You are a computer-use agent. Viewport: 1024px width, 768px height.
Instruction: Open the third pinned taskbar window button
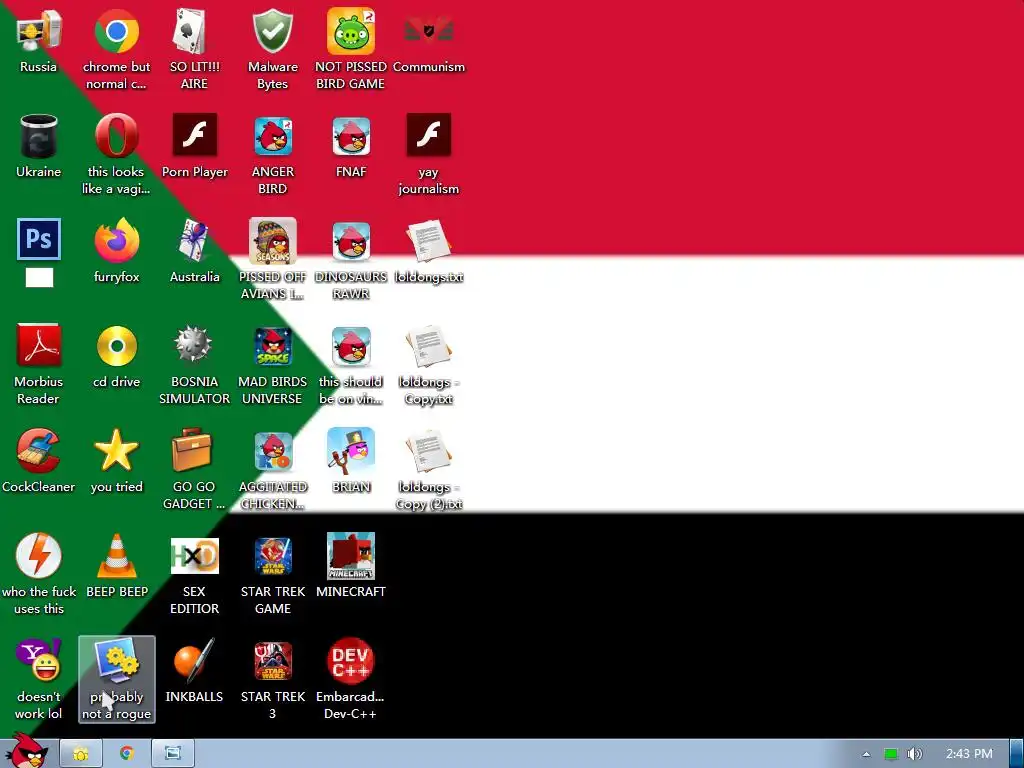tap(173, 754)
